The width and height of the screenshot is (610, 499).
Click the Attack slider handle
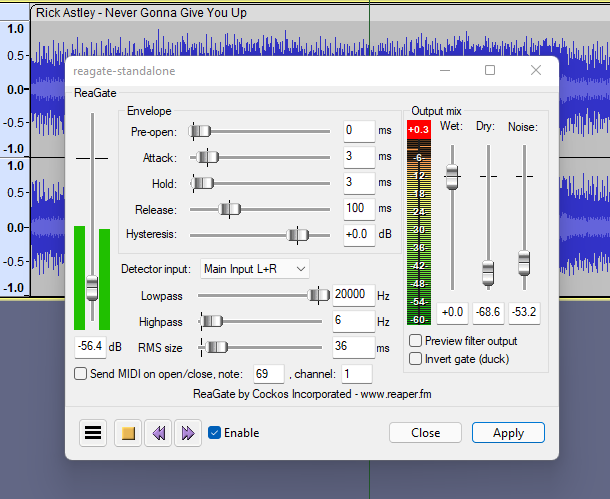[x=207, y=158]
